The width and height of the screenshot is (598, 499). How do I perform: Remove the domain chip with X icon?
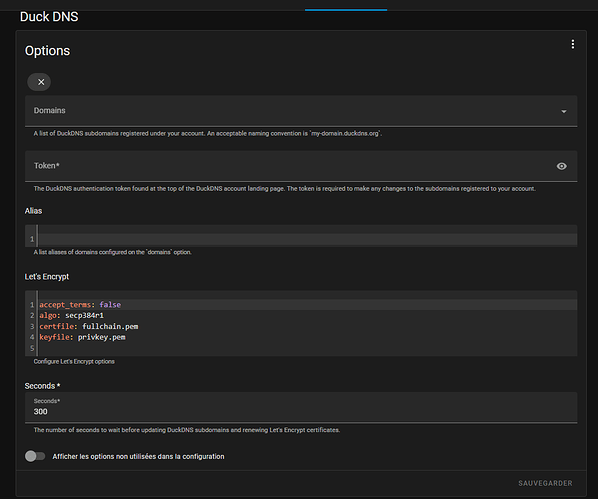39,82
